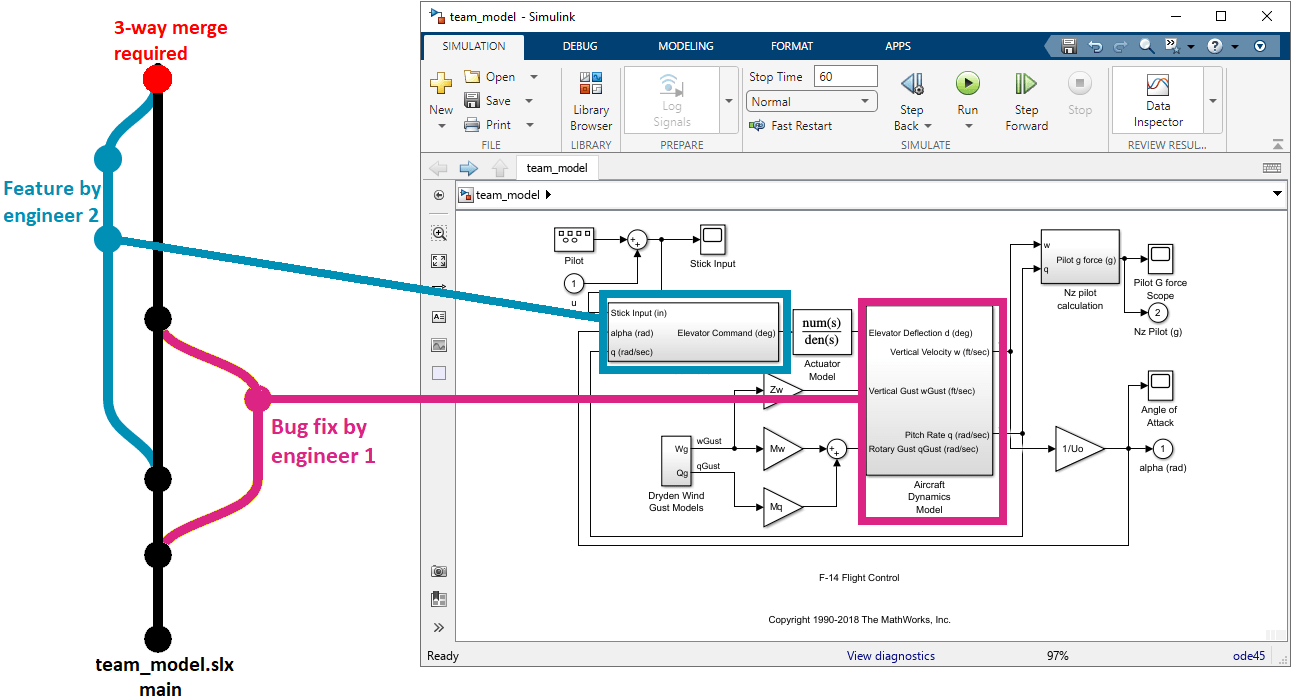1307x700 pixels.
Task: Click the Save icon in quick access toolbar
Action: tap(1069, 46)
